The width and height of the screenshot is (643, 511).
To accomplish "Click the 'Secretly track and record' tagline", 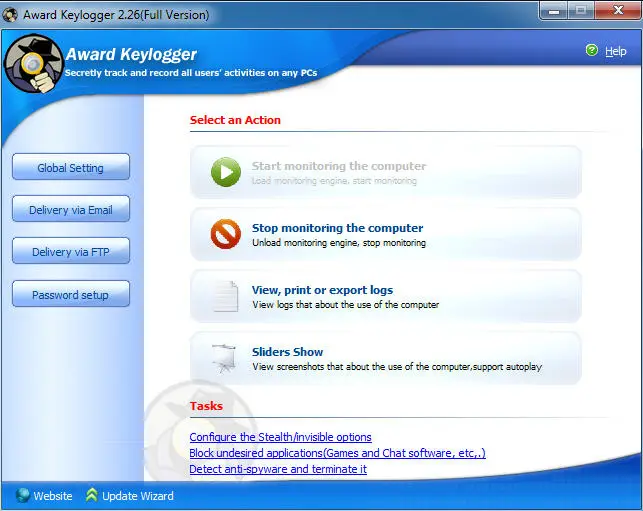I will point(191,73).
